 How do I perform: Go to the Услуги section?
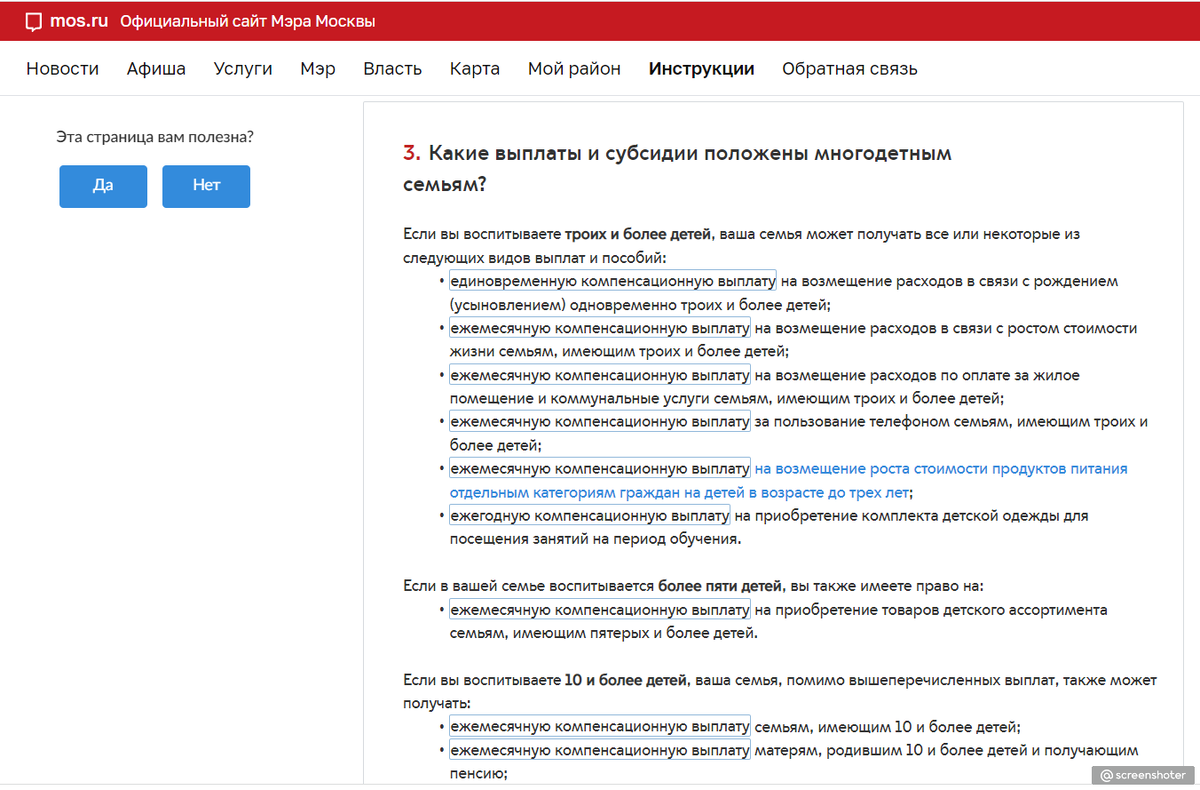(243, 69)
